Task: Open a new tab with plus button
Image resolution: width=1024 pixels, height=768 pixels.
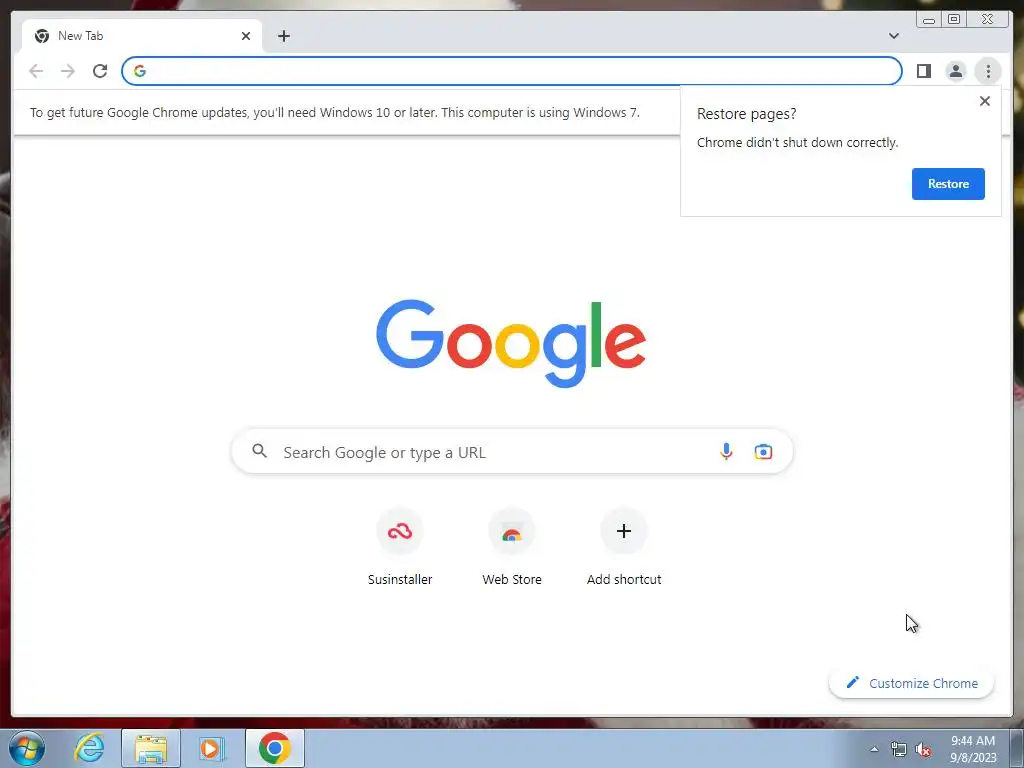Action: [x=283, y=36]
